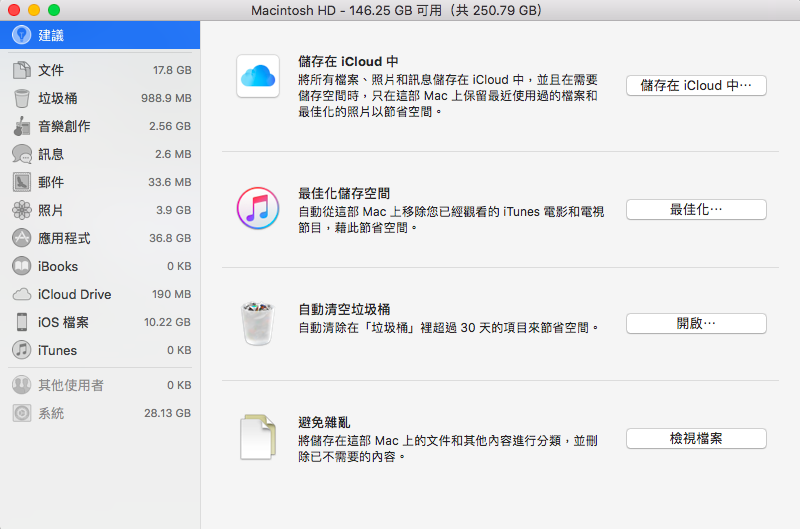Click the 最佳化儲存空間 heading

344,193
